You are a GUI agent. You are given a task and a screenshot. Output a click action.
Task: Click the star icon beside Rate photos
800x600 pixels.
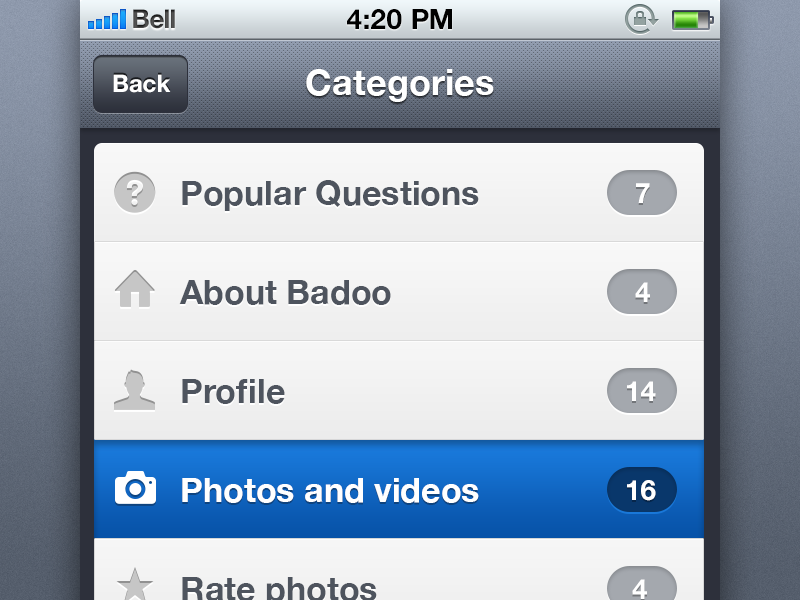135,585
